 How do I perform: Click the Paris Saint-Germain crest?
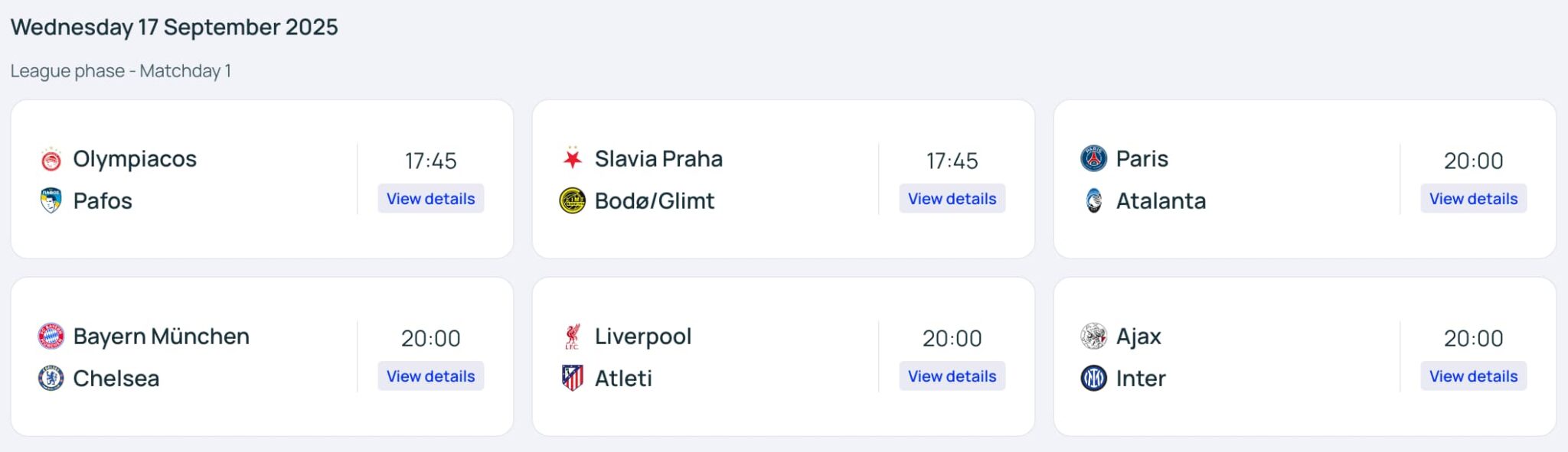point(1094,159)
